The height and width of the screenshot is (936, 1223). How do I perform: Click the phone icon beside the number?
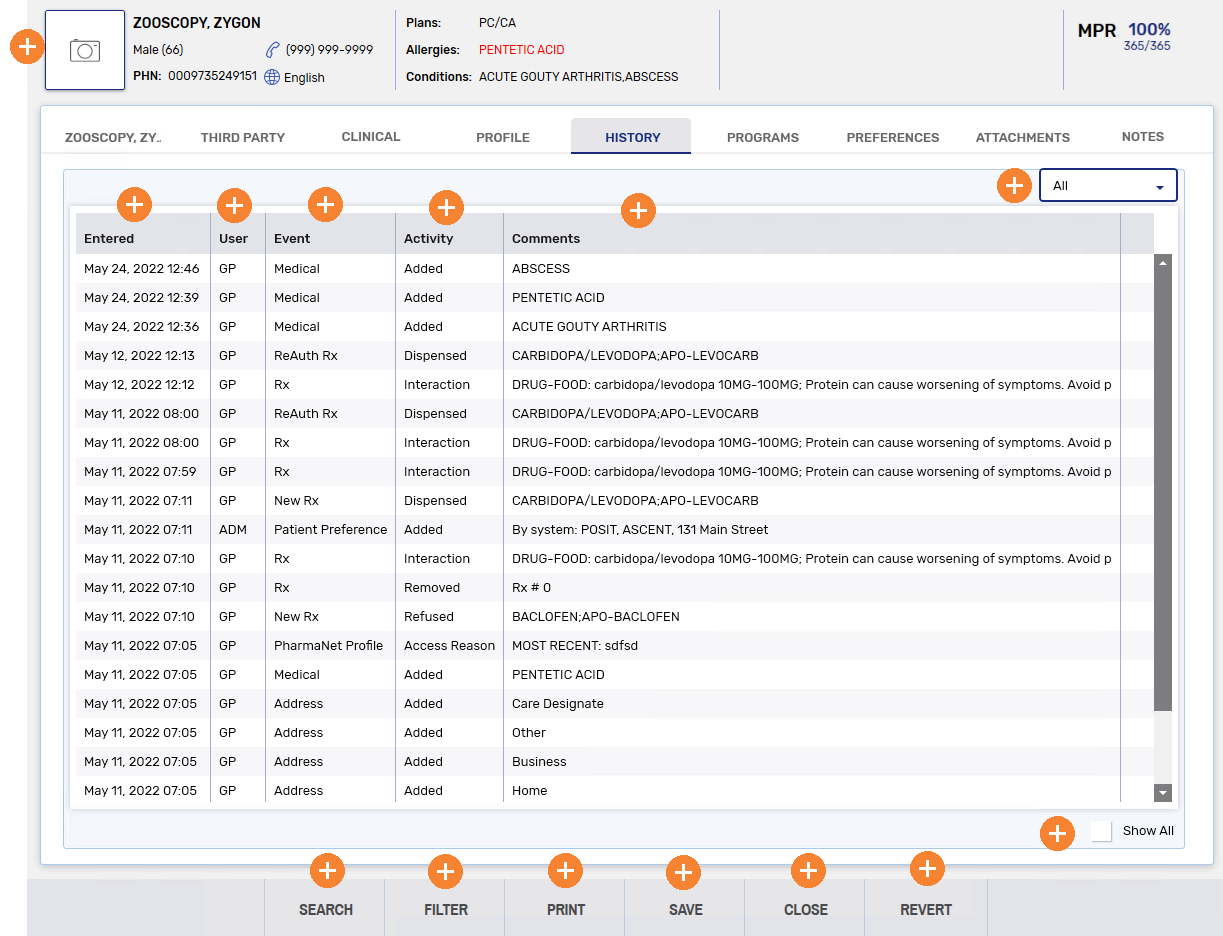click(272, 50)
